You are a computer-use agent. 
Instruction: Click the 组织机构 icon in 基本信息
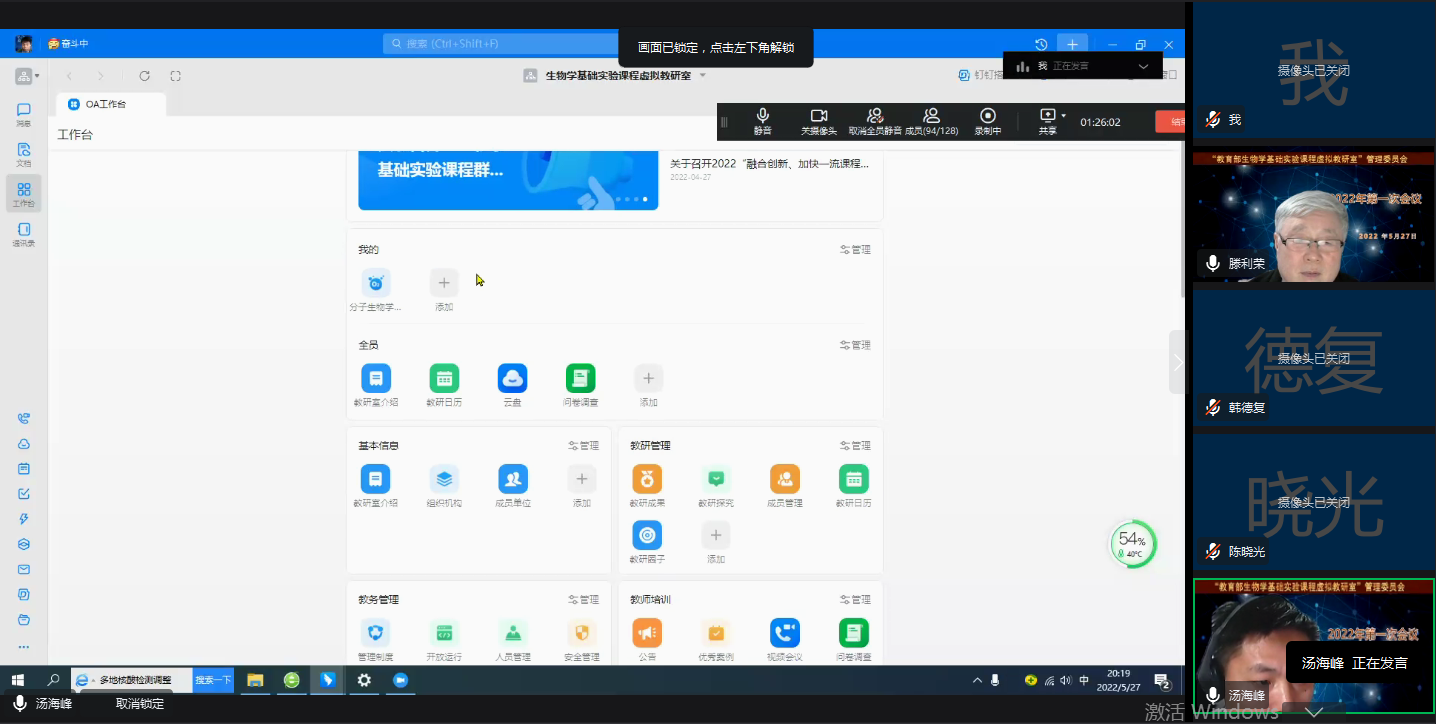pos(444,480)
